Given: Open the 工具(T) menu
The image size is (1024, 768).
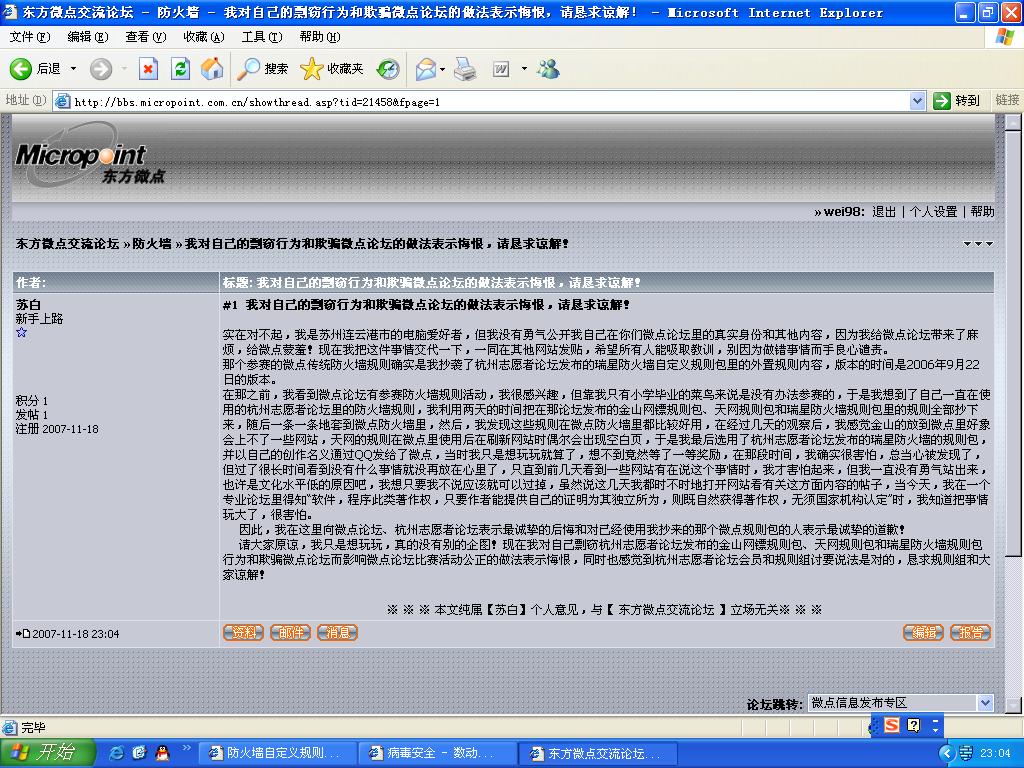Looking at the screenshot, I should tap(262, 37).
